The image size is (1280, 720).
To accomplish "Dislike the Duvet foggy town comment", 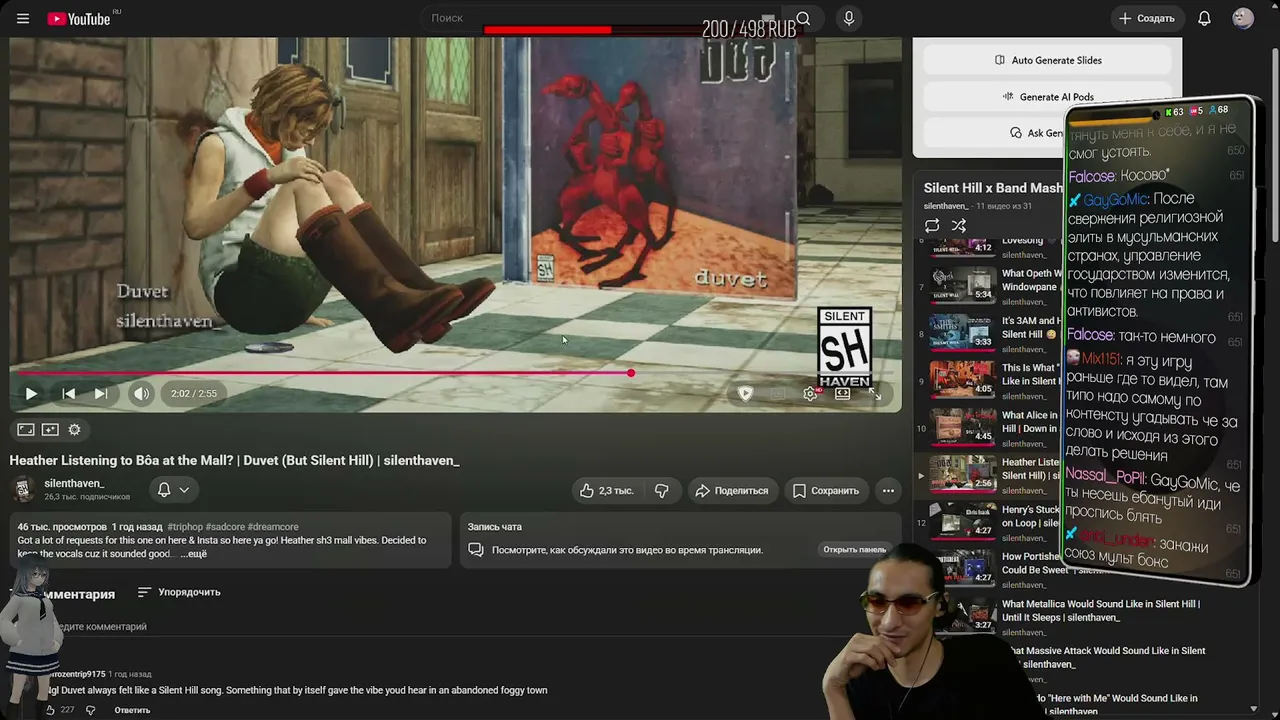I will pos(90,710).
